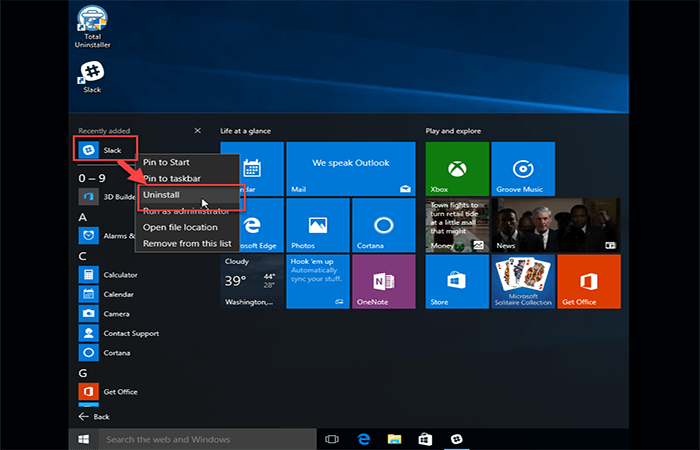Go Back from the all apps list

(94, 417)
